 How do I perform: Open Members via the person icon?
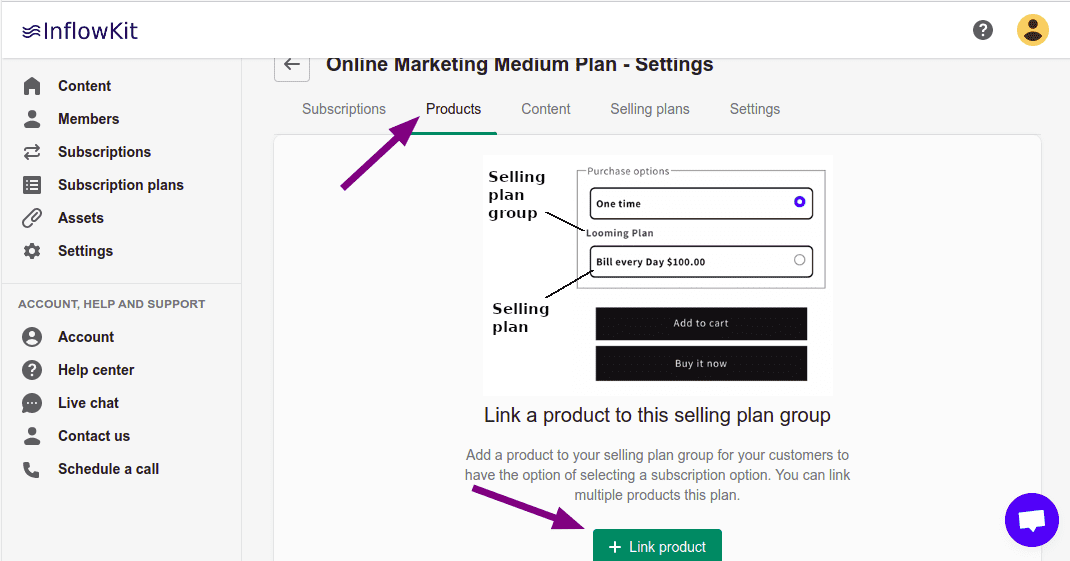(x=32, y=119)
